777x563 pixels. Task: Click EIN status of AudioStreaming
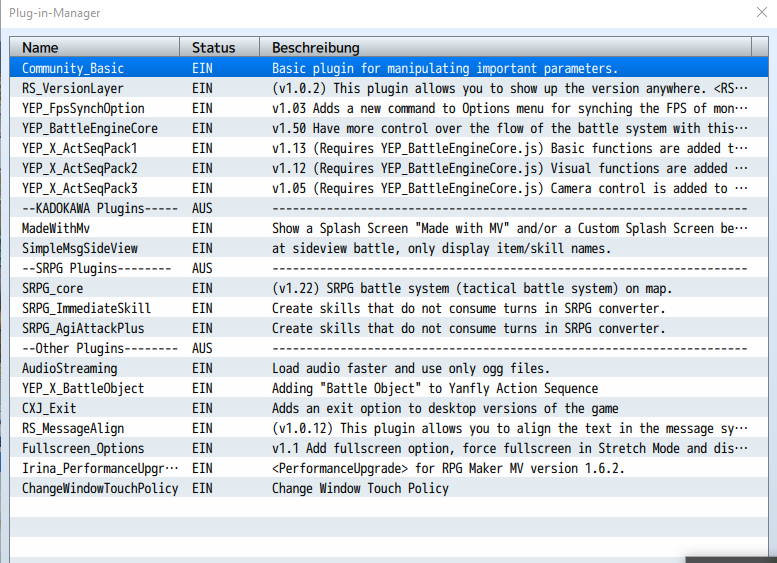tap(202, 368)
